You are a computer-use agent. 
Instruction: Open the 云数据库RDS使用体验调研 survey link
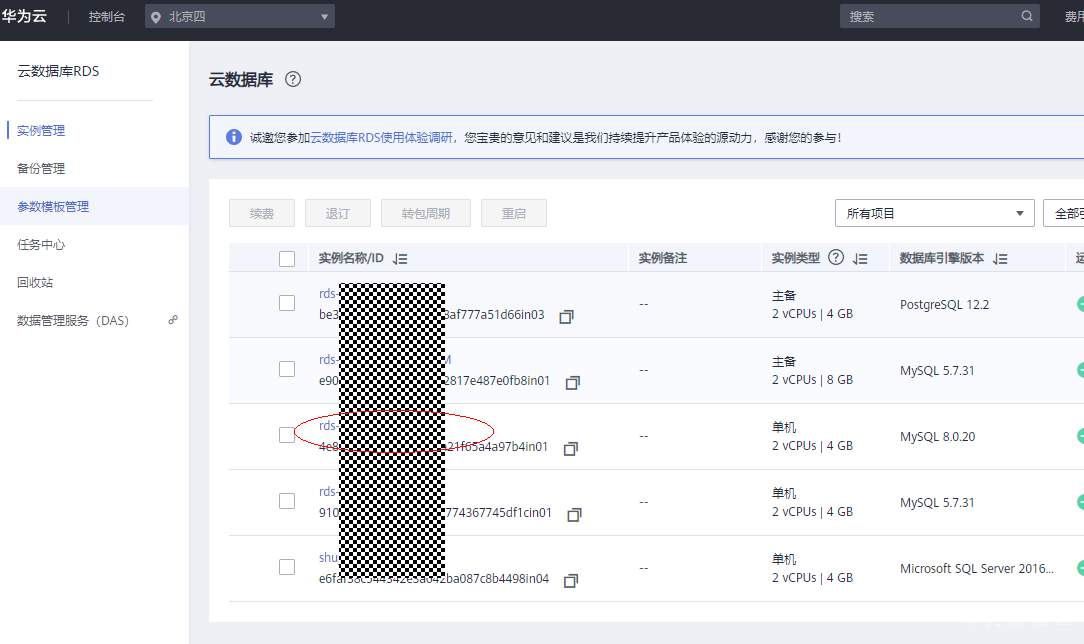(x=381, y=138)
